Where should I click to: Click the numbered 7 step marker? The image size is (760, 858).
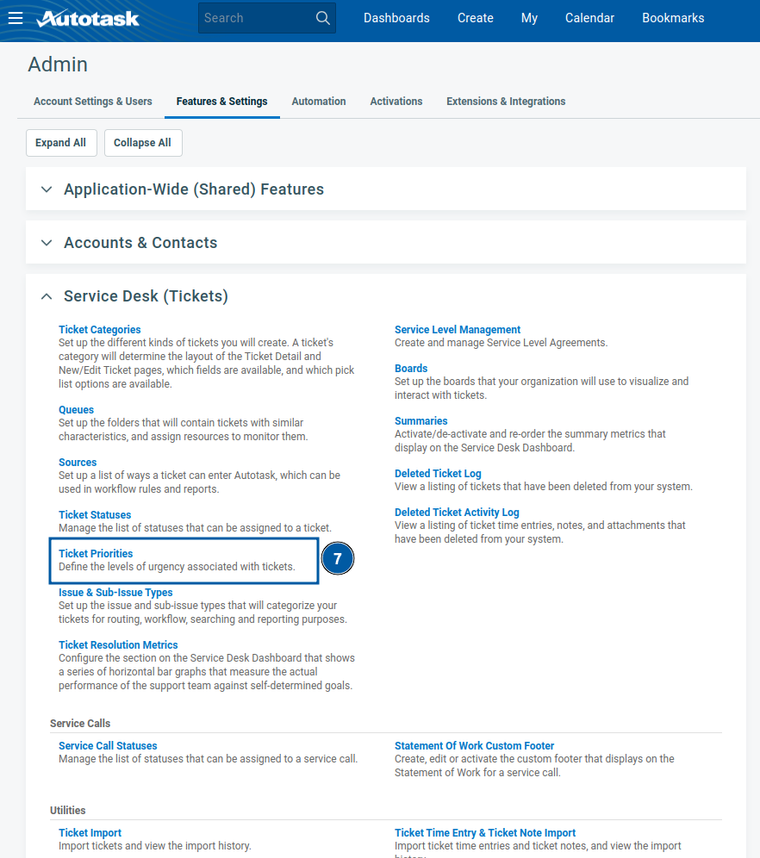[338, 560]
